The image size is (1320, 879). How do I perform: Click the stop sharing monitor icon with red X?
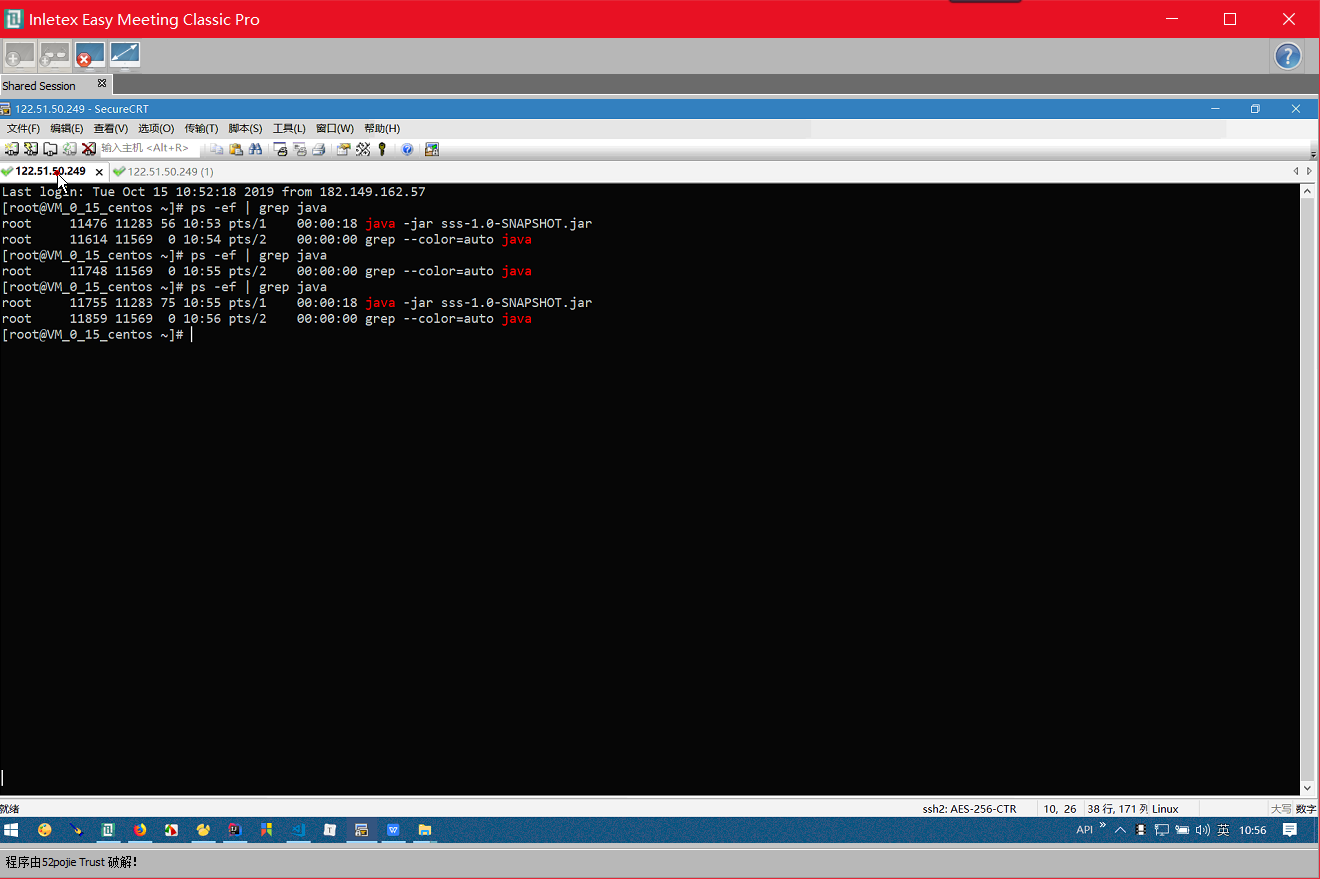(x=90, y=55)
